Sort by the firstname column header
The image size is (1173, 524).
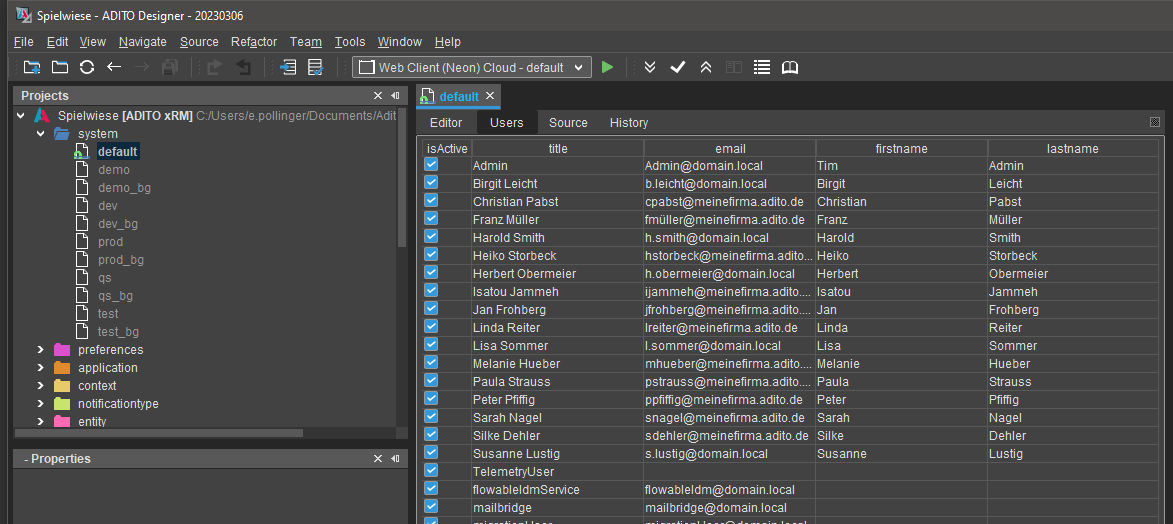coord(901,148)
